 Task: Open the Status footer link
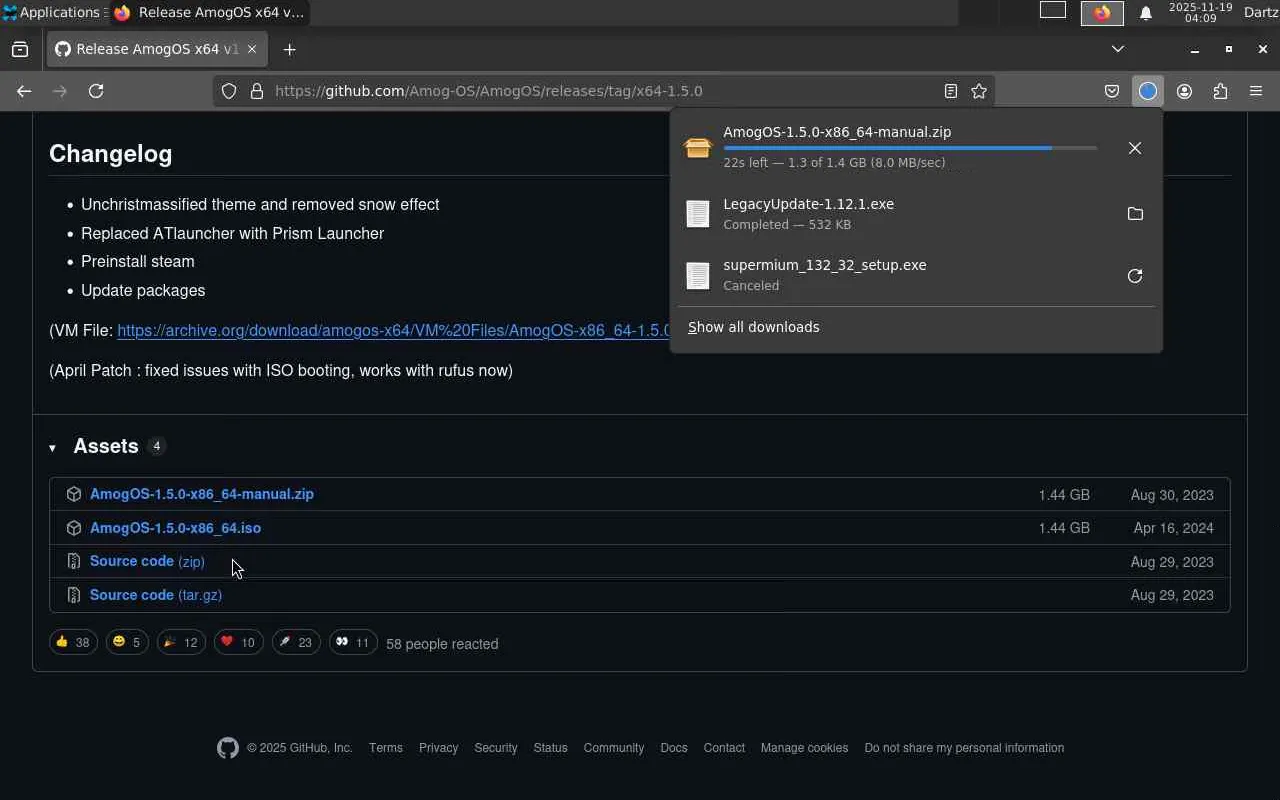point(550,748)
